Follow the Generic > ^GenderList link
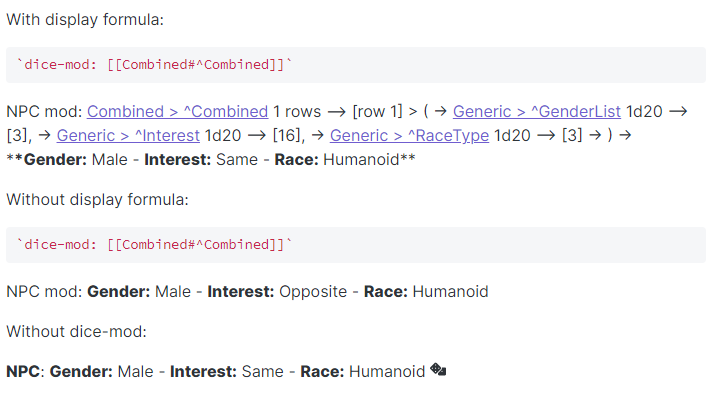 click(x=536, y=111)
